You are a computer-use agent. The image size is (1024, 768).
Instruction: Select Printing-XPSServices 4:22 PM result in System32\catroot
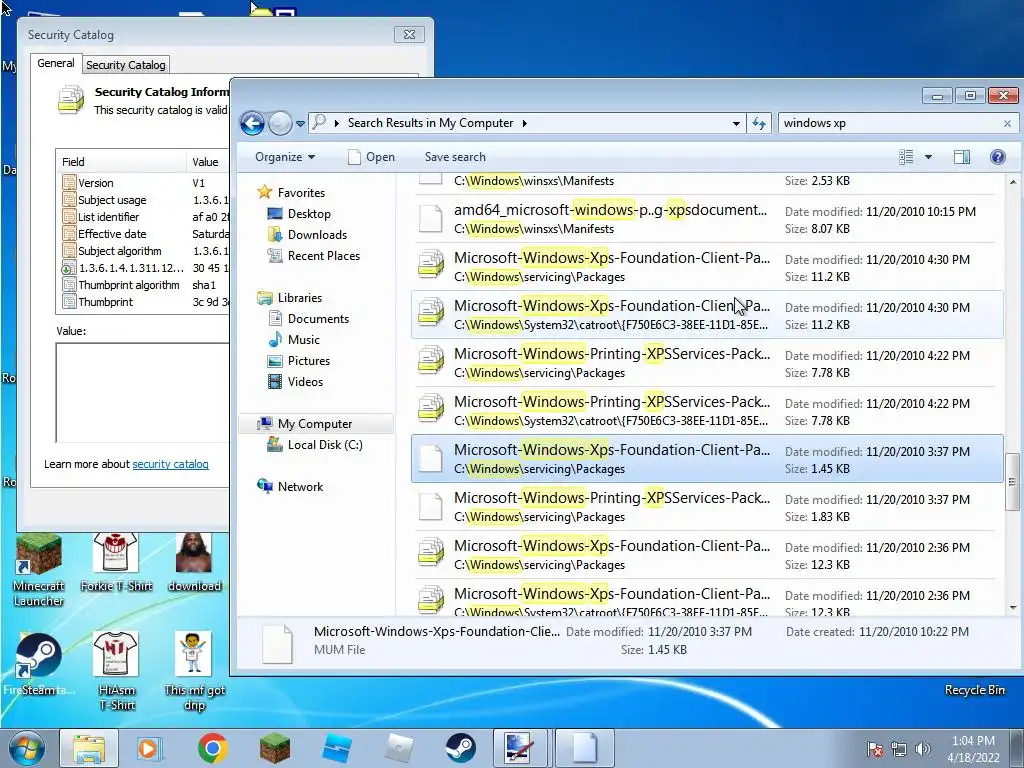(x=707, y=411)
